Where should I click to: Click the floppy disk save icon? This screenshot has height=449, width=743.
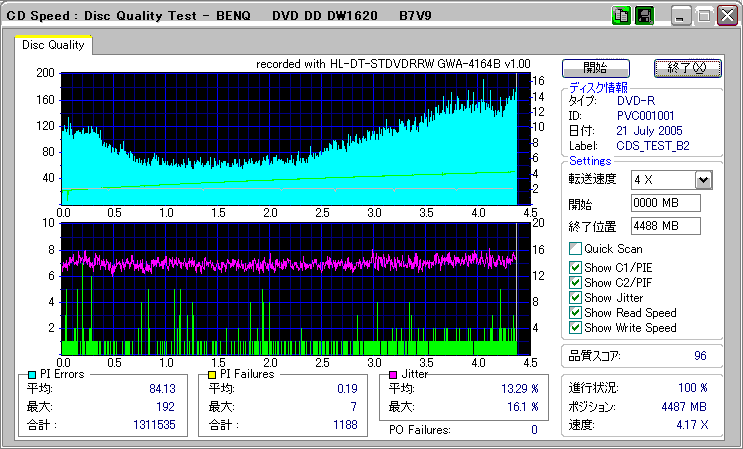click(644, 15)
